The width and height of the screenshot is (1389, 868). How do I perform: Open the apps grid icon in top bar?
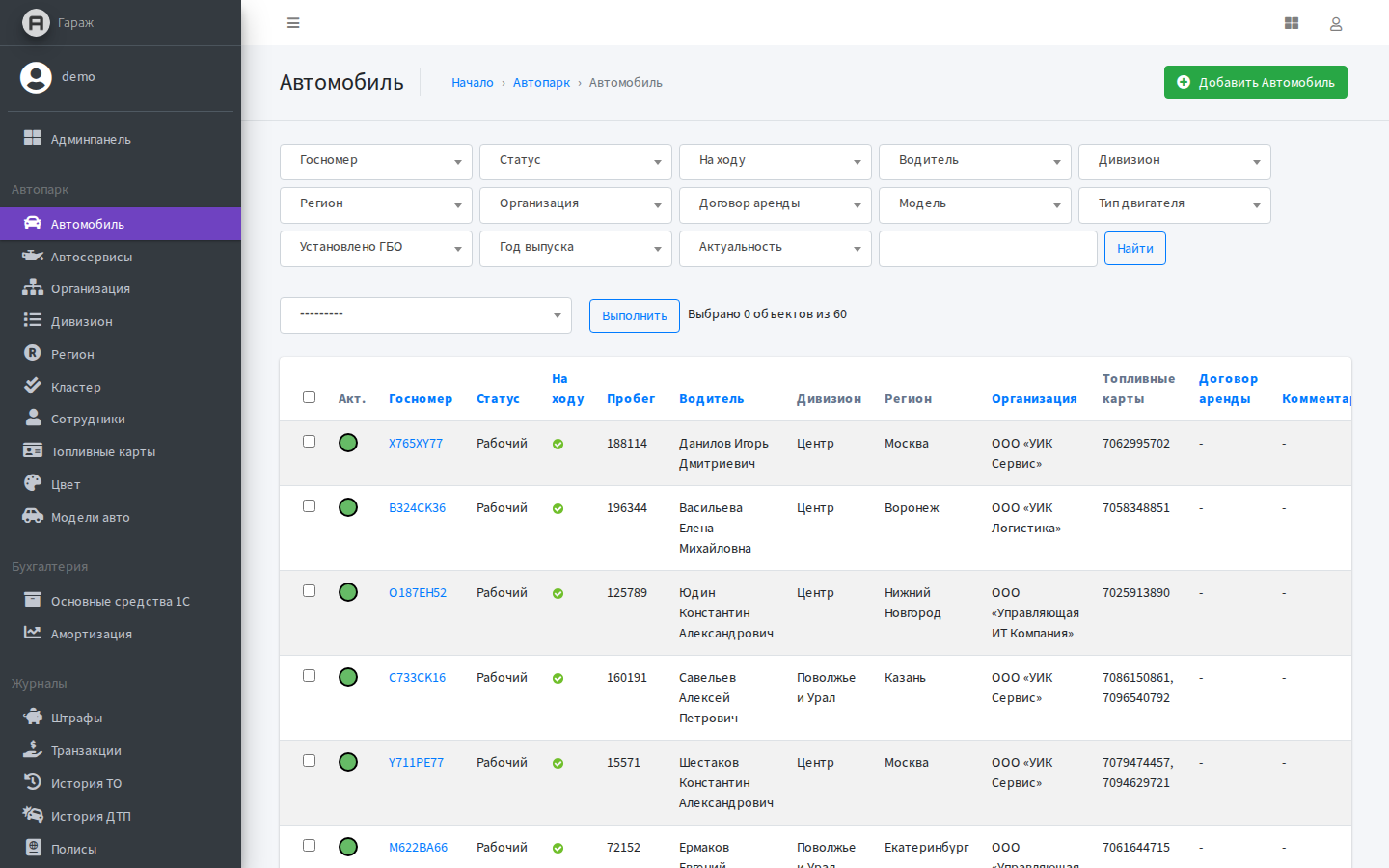tap(1292, 23)
